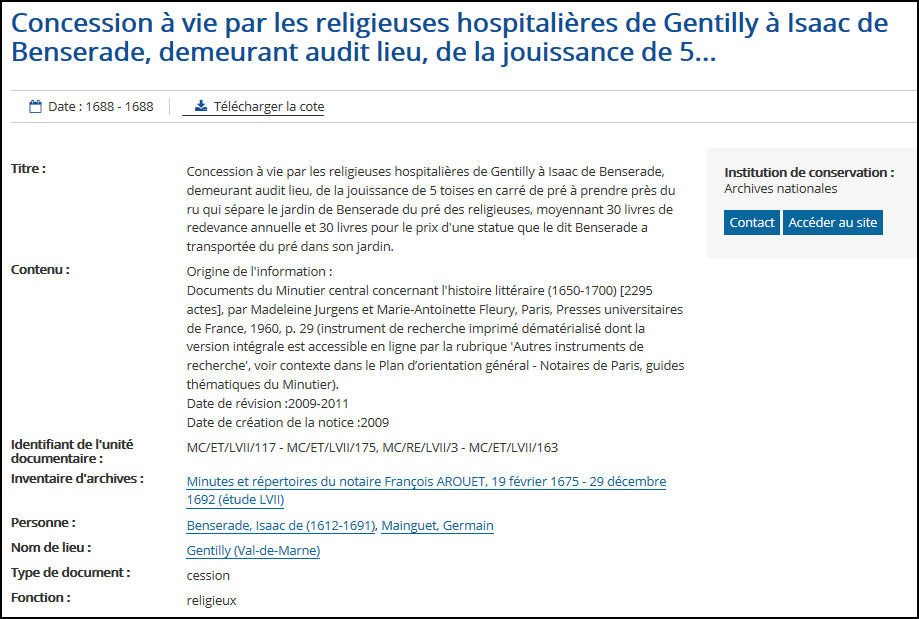Click the calendar icon beside the date
919x619 pixels.
point(36,107)
